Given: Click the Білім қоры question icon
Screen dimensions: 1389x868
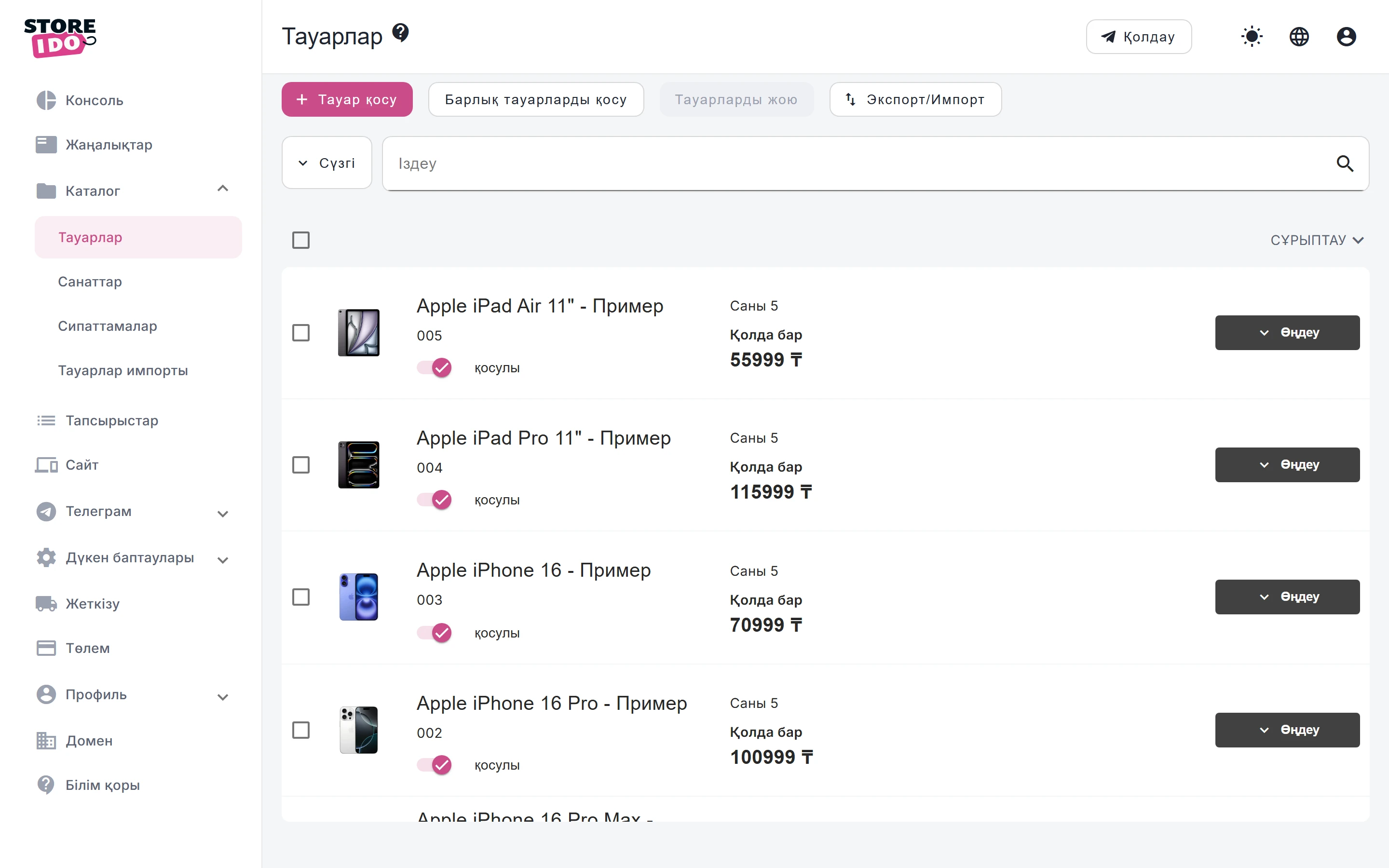Looking at the screenshot, I should tap(46, 785).
